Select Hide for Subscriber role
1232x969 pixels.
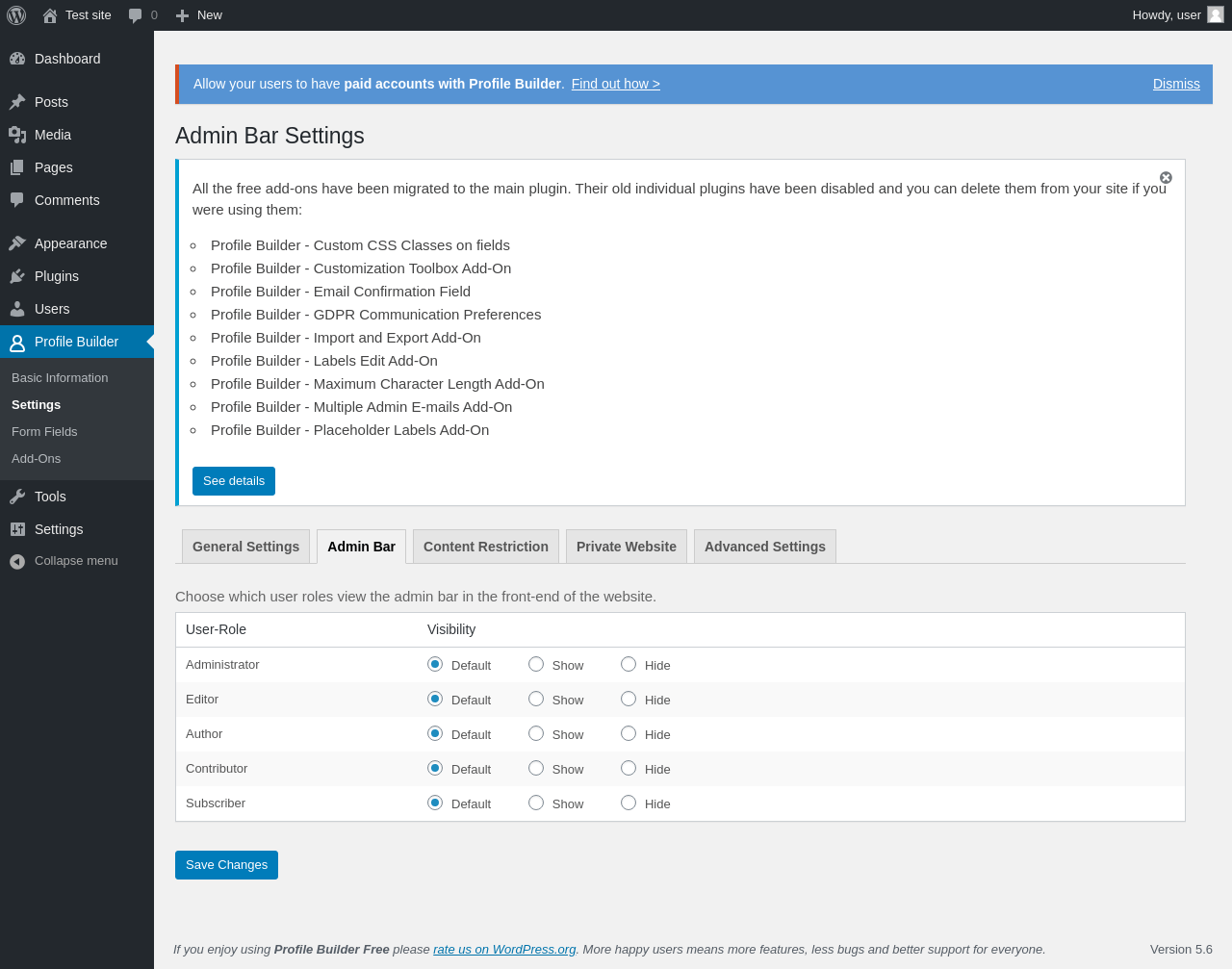[629, 803]
